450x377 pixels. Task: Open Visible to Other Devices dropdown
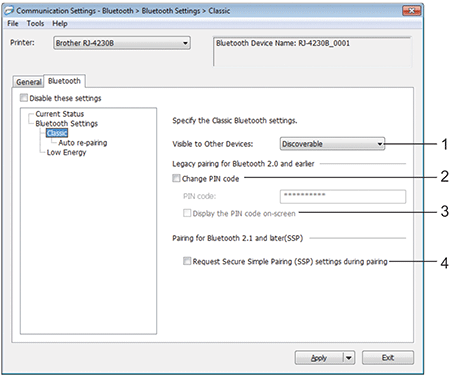coord(332,144)
